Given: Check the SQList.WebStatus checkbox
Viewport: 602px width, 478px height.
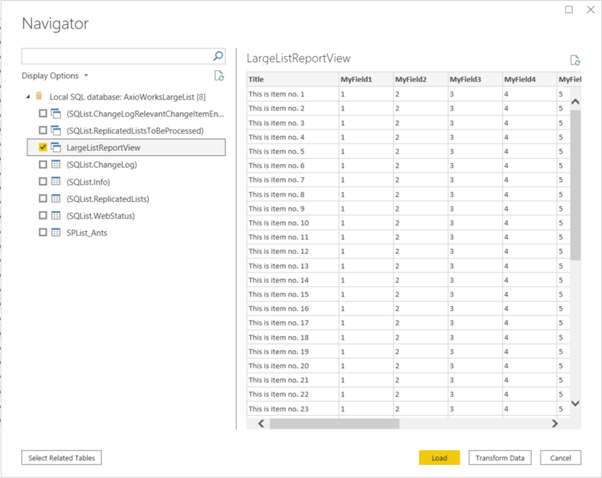Looking at the screenshot, I should tap(42, 215).
